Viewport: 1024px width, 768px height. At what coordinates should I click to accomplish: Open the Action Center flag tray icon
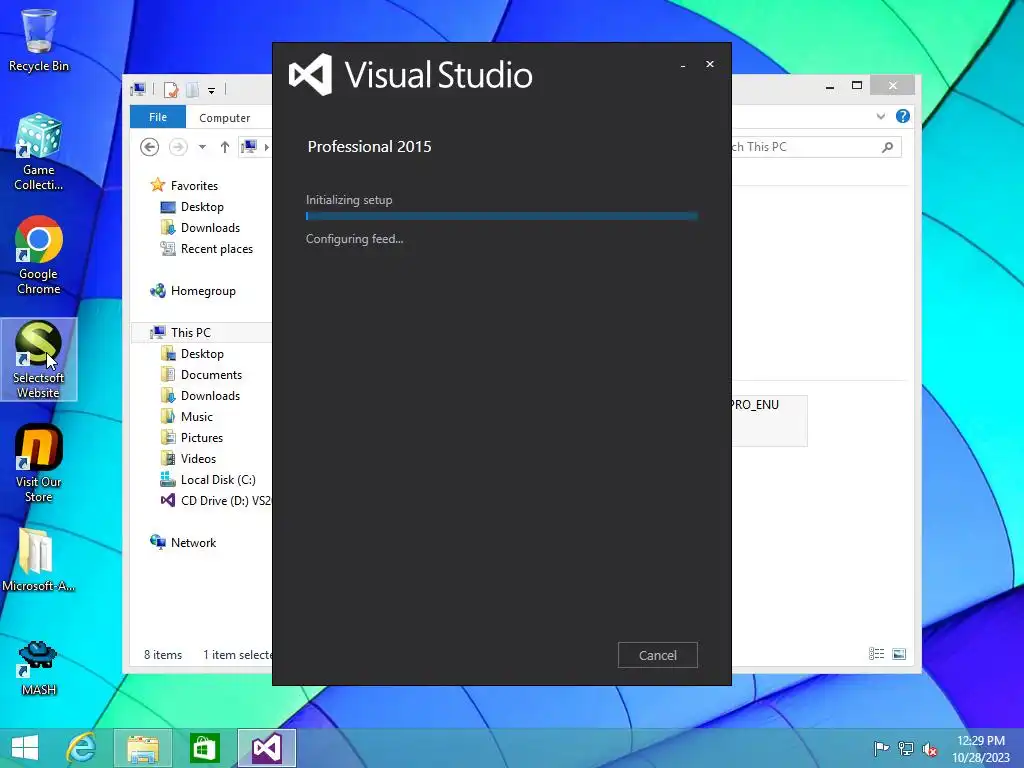pyautogui.click(x=881, y=748)
